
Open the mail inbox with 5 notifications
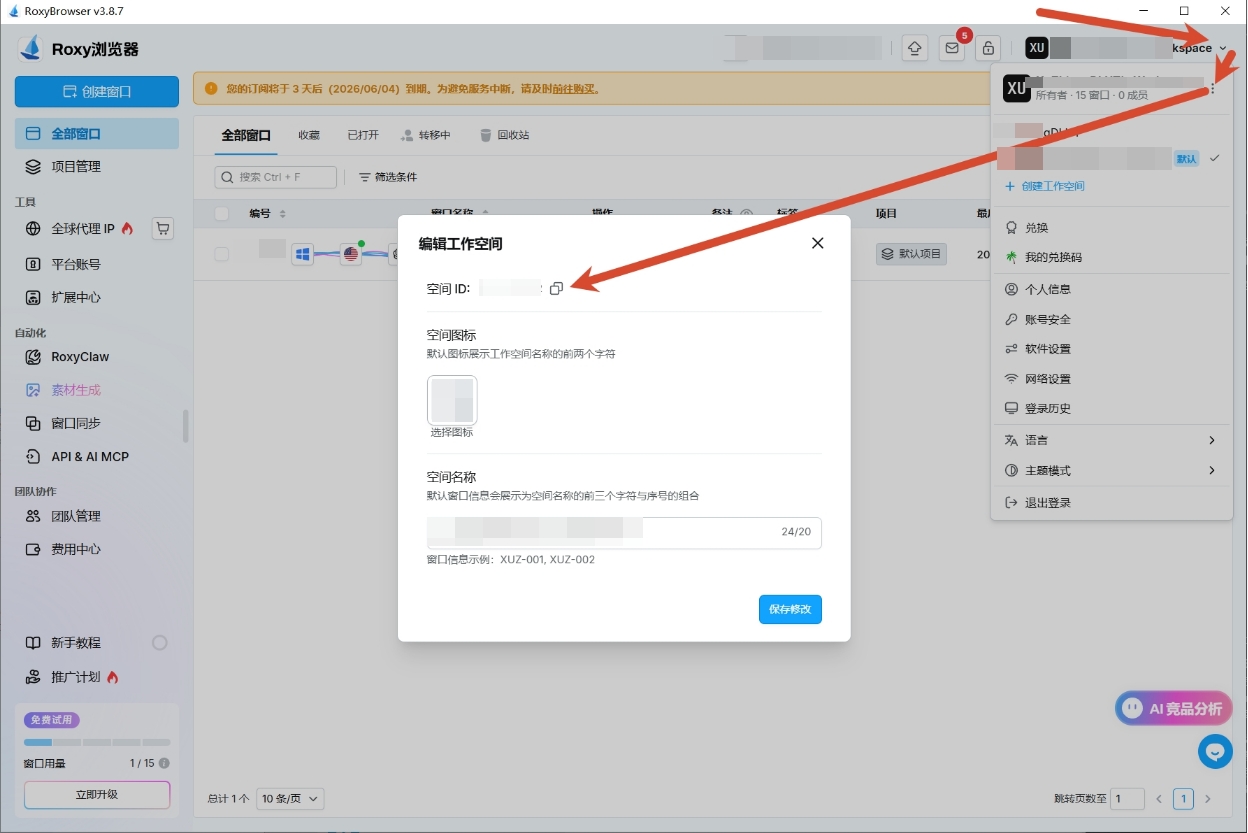[952, 48]
